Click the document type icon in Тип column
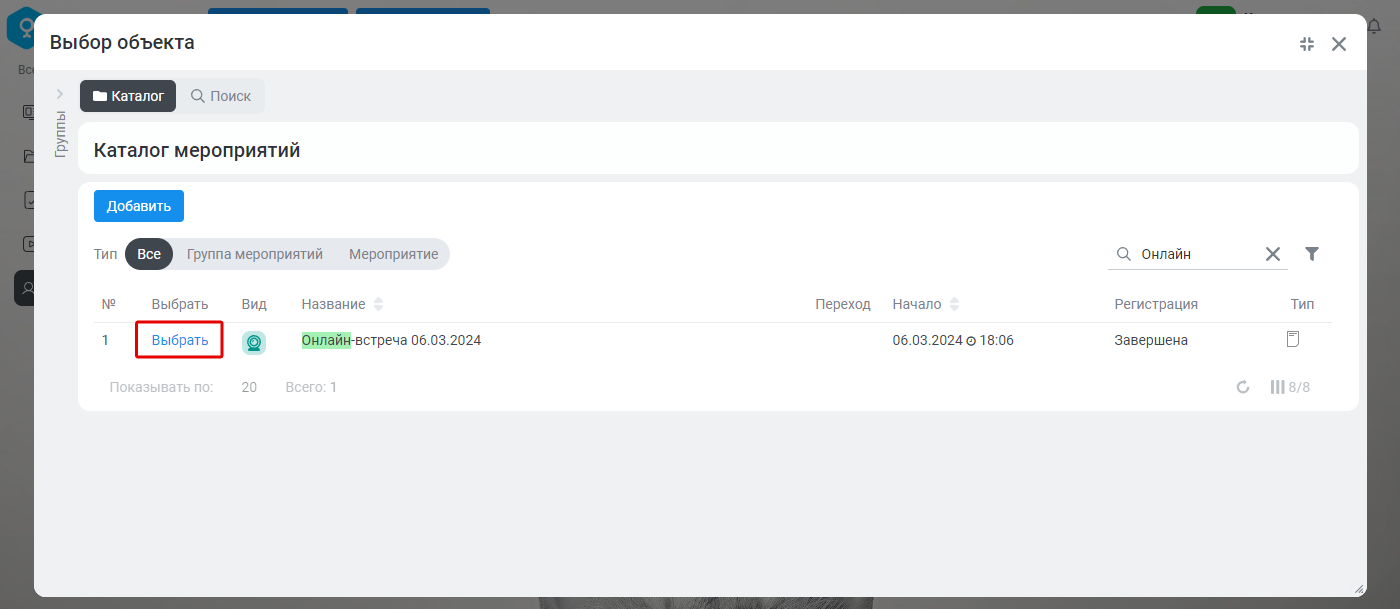Viewport: 1400px width, 609px height. click(1293, 339)
